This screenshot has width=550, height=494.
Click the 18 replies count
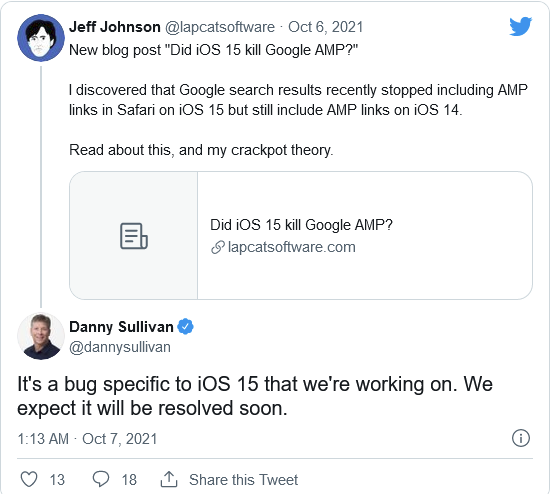tap(129, 480)
